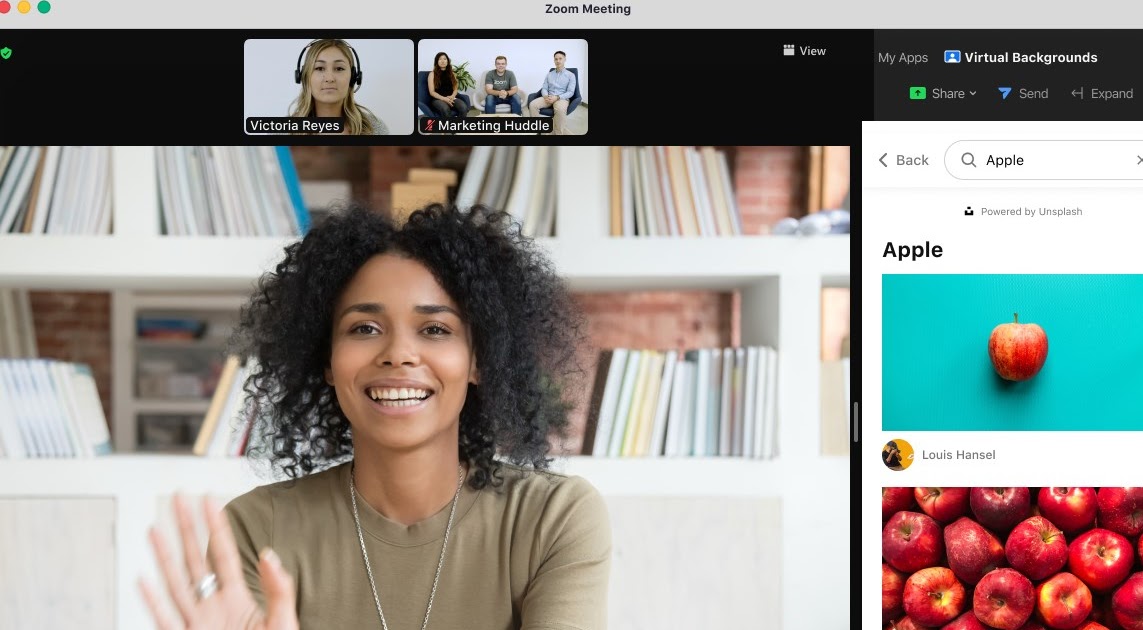
Task: Click the green fullscreen window button
Action: [44, 7]
